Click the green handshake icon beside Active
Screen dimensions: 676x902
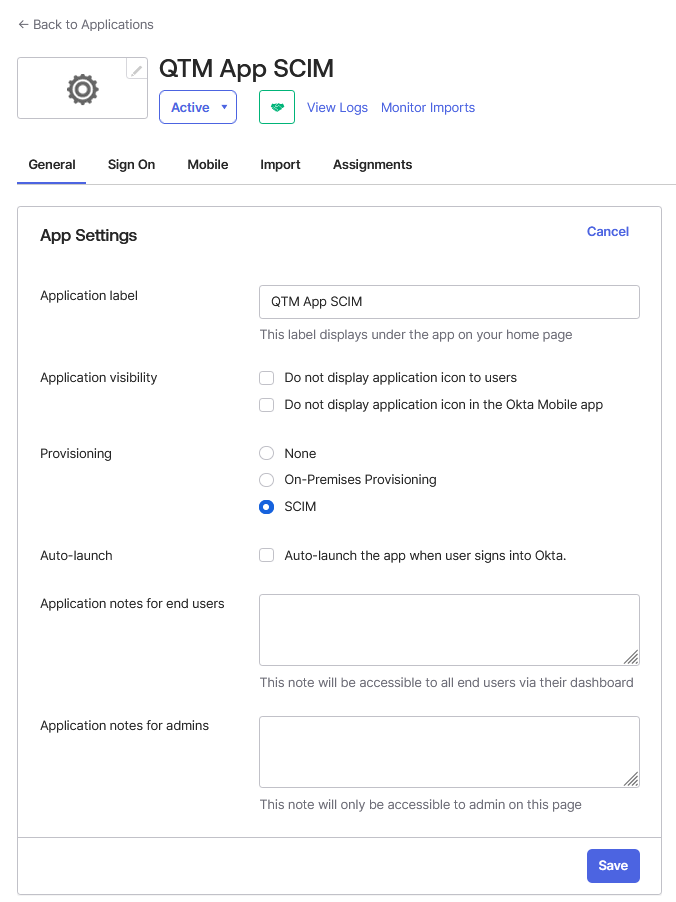tap(277, 107)
